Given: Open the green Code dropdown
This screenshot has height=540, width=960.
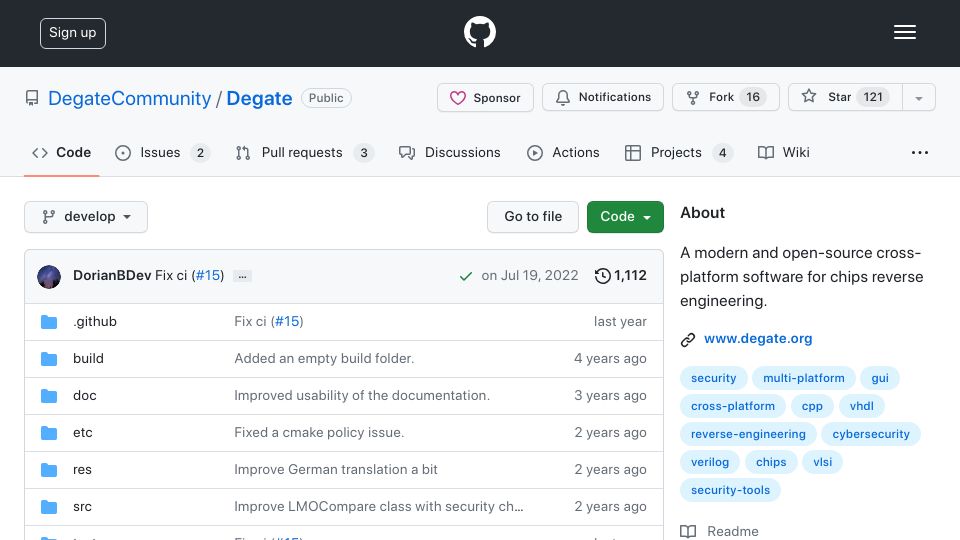Looking at the screenshot, I should pyautogui.click(x=625, y=217).
